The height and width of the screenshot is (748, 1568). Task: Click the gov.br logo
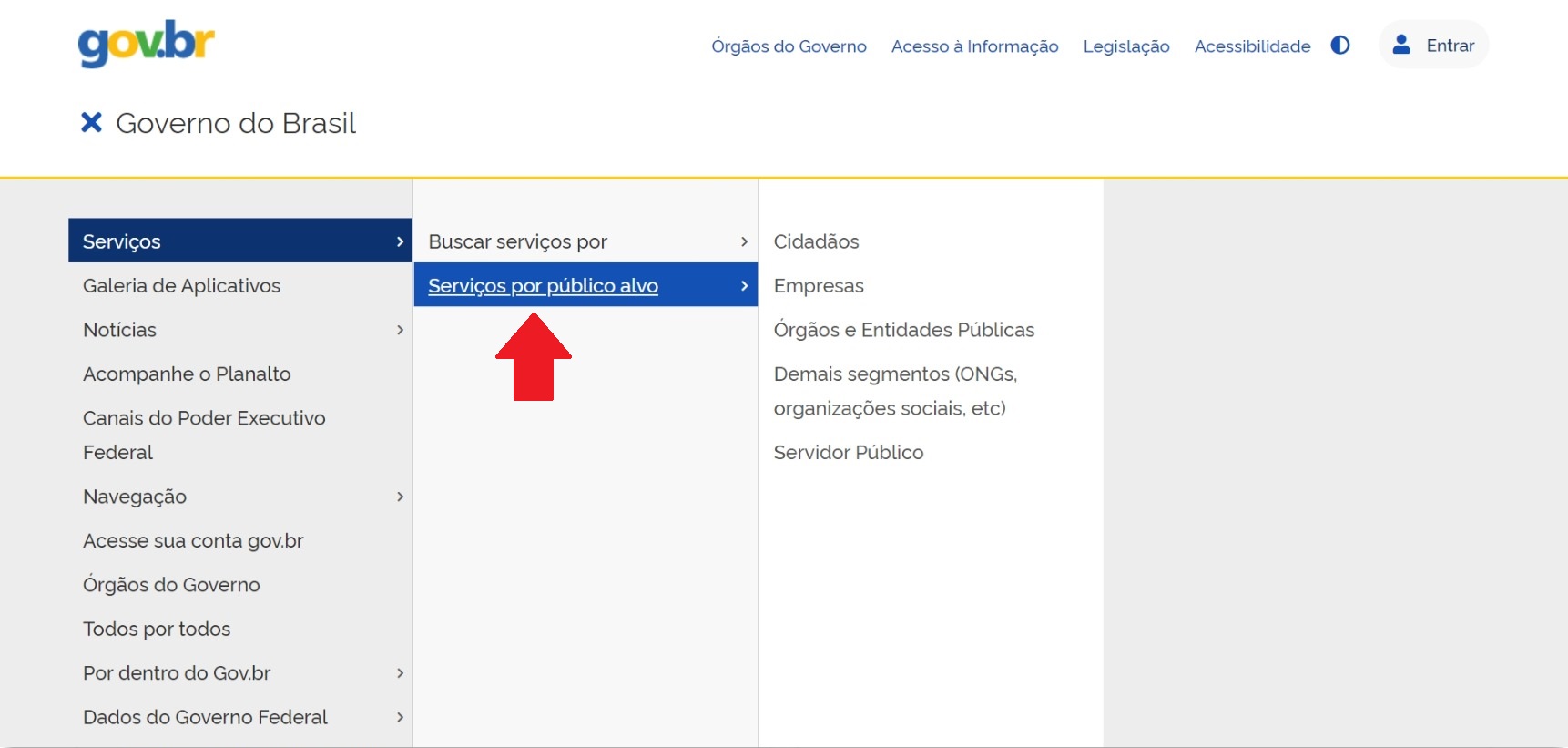coord(146,44)
